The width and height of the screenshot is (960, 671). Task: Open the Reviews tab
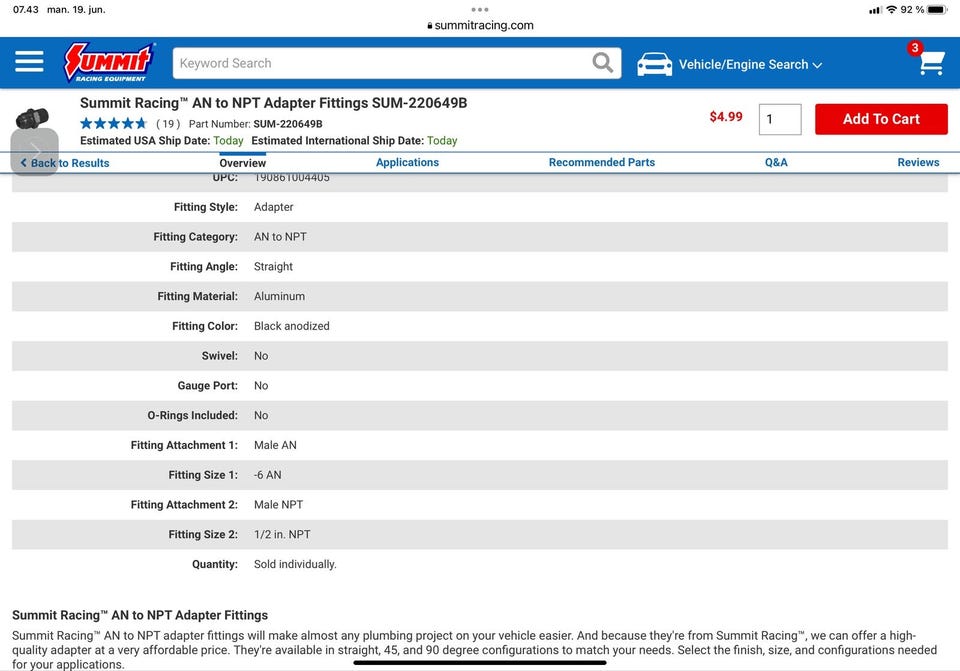(x=918, y=162)
